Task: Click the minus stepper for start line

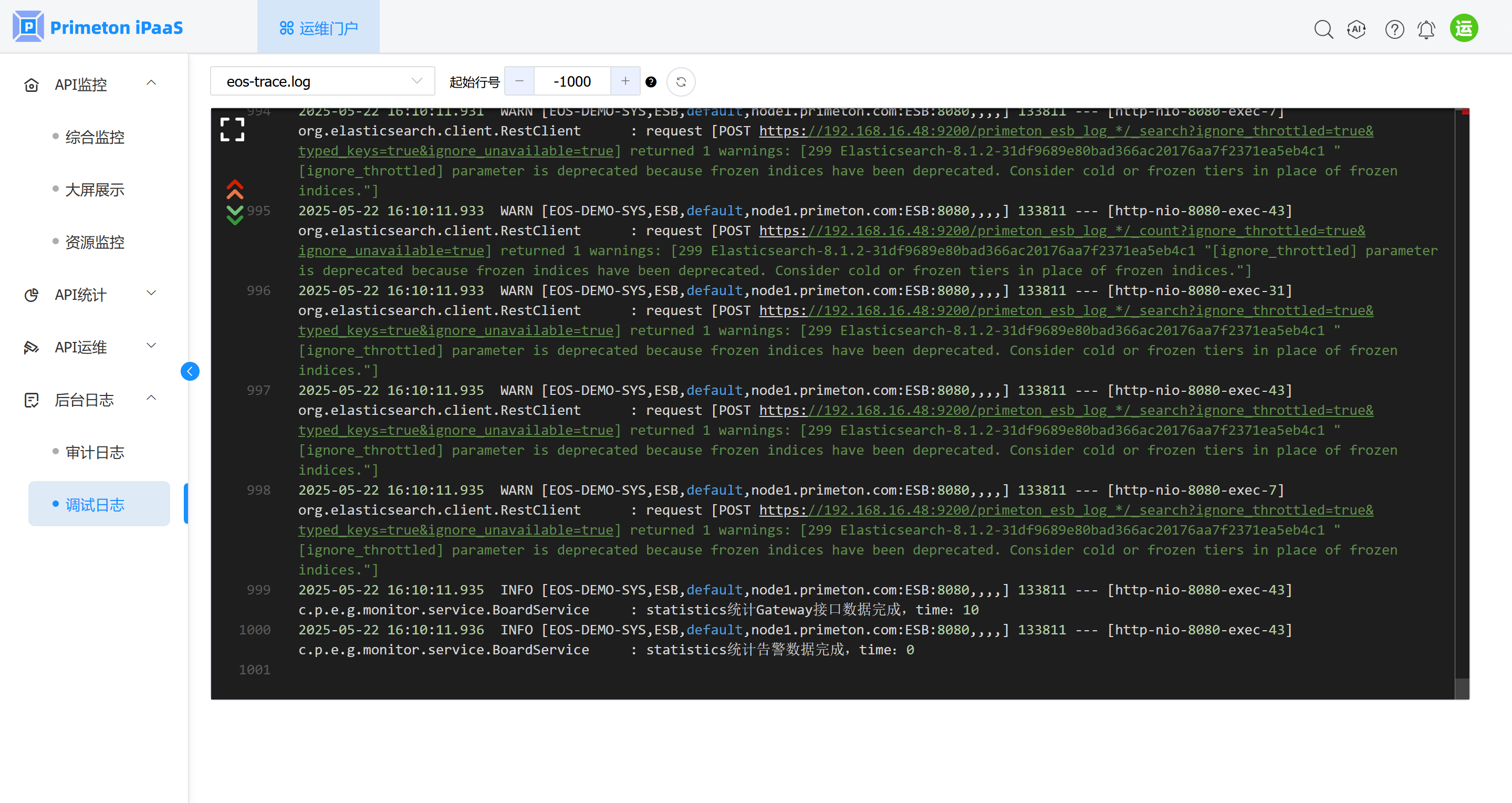Action: tap(519, 81)
